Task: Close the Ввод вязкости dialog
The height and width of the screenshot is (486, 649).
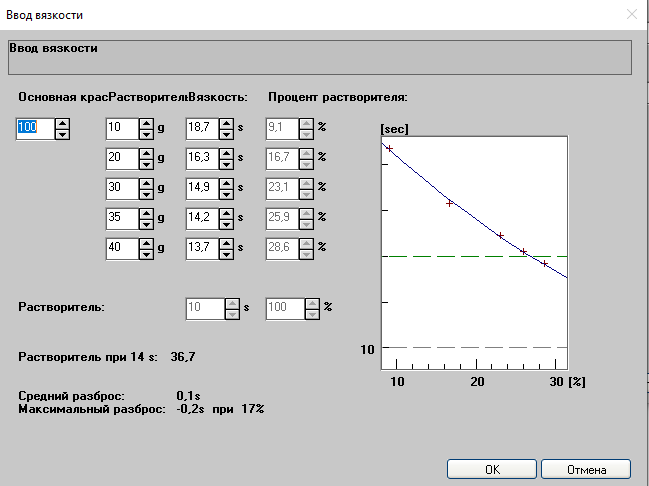Action: pos(632,14)
